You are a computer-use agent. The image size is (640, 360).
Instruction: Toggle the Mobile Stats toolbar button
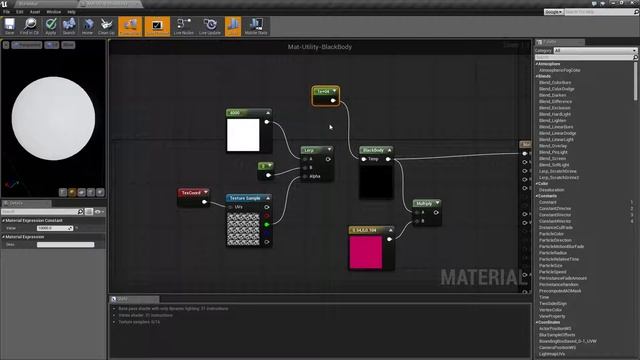(256, 26)
